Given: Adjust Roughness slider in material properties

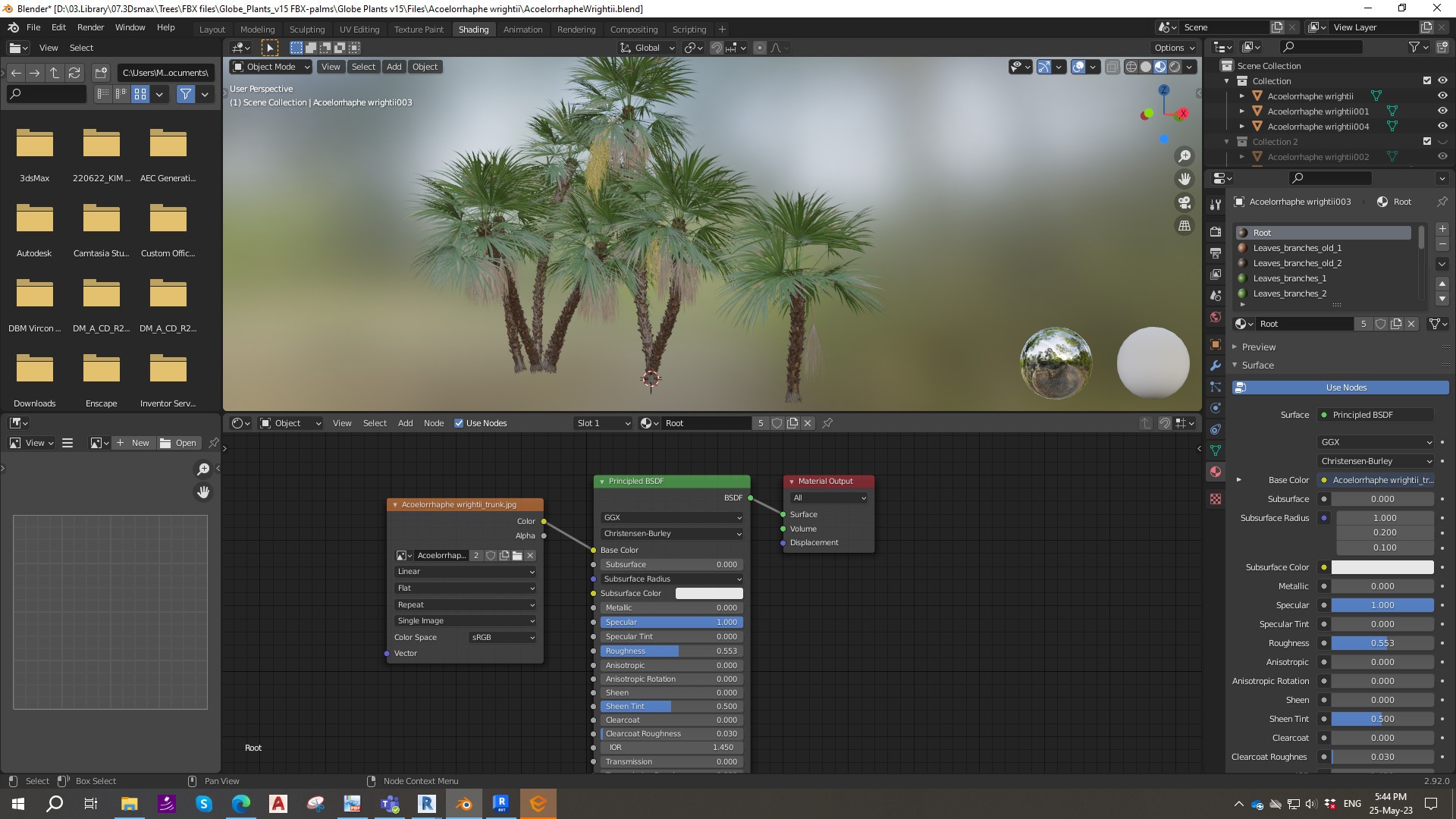Looking at the screenshot, I should (x=1382, y=643).
